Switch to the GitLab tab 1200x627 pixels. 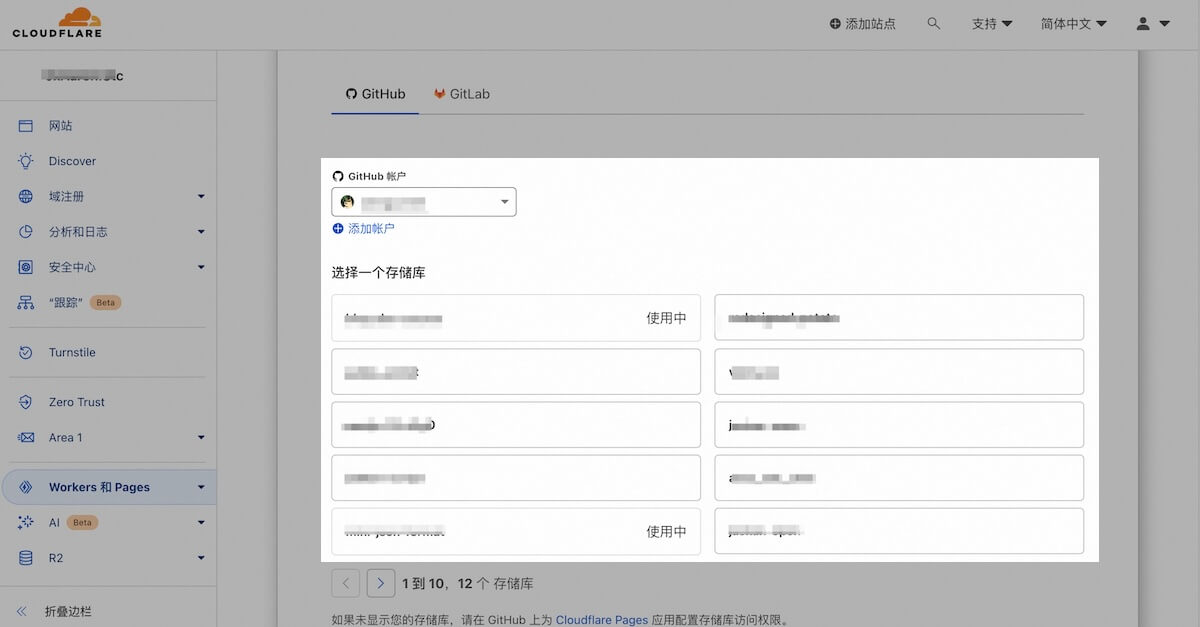point(461,93)
